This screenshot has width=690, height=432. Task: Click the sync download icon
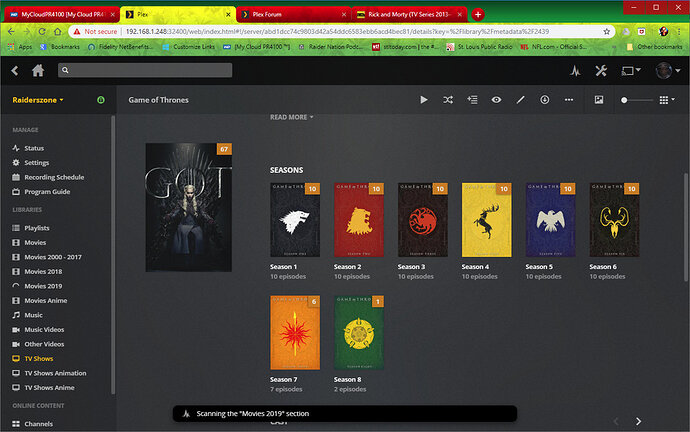pos(545,100)
